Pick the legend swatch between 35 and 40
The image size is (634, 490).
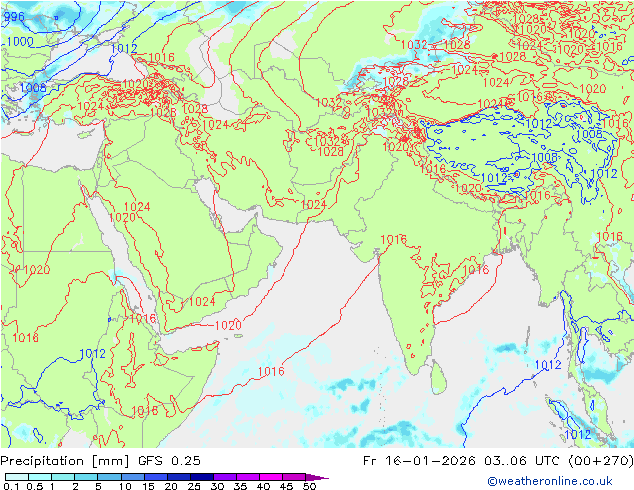(x=248, y=477)
